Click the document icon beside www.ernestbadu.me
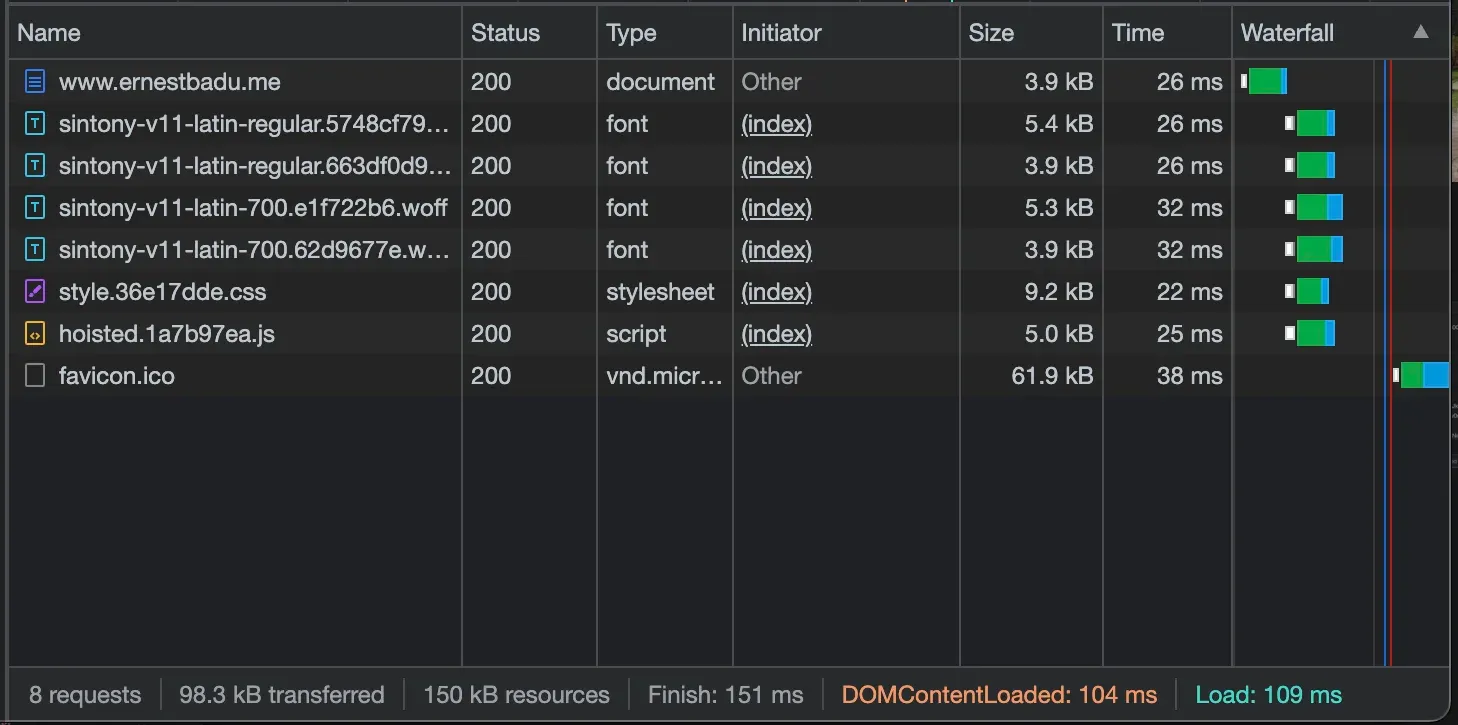This screenshot has height=725, width=1458. pos(33,81)
